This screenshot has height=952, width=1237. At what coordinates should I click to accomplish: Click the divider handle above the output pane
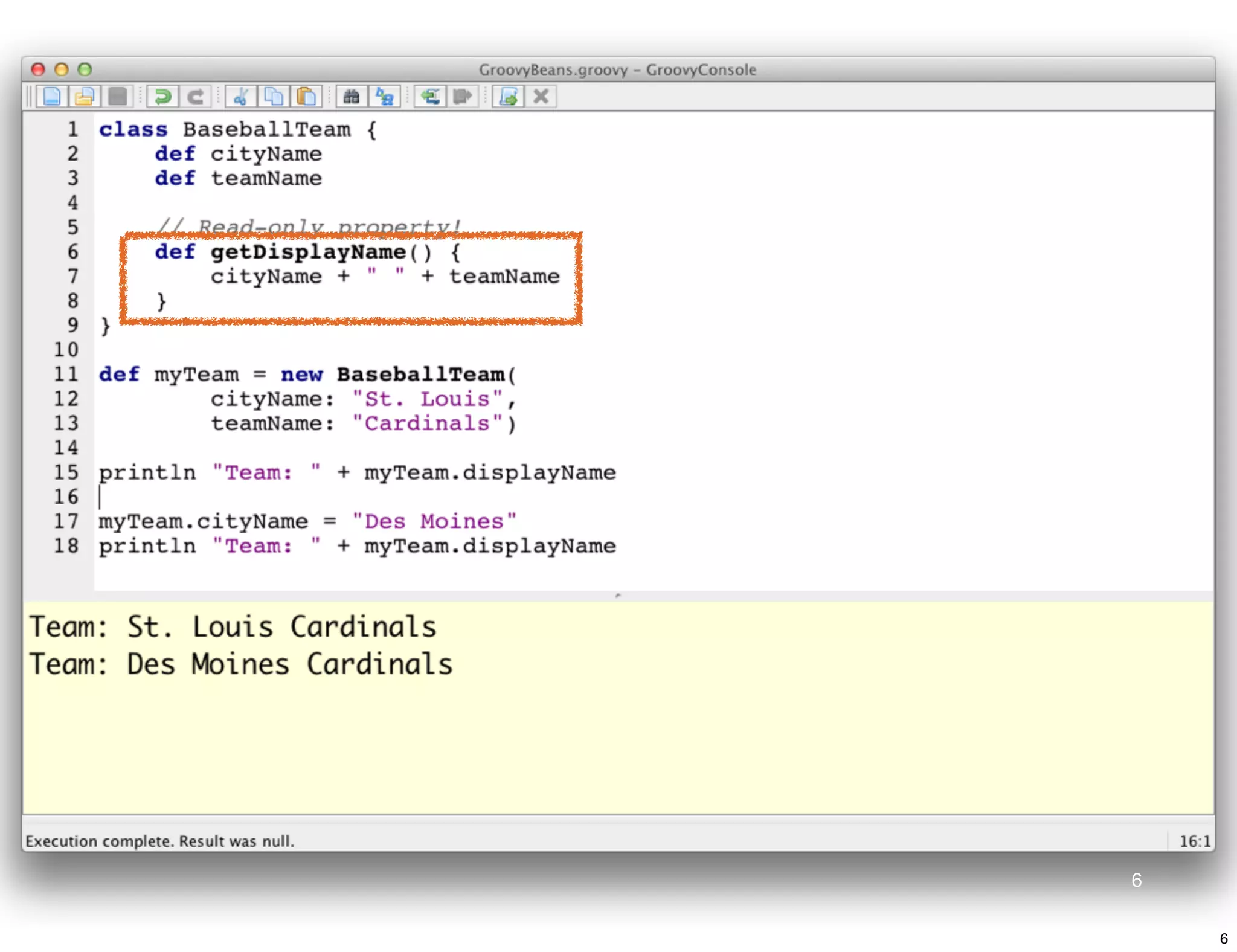click(617, 596)
